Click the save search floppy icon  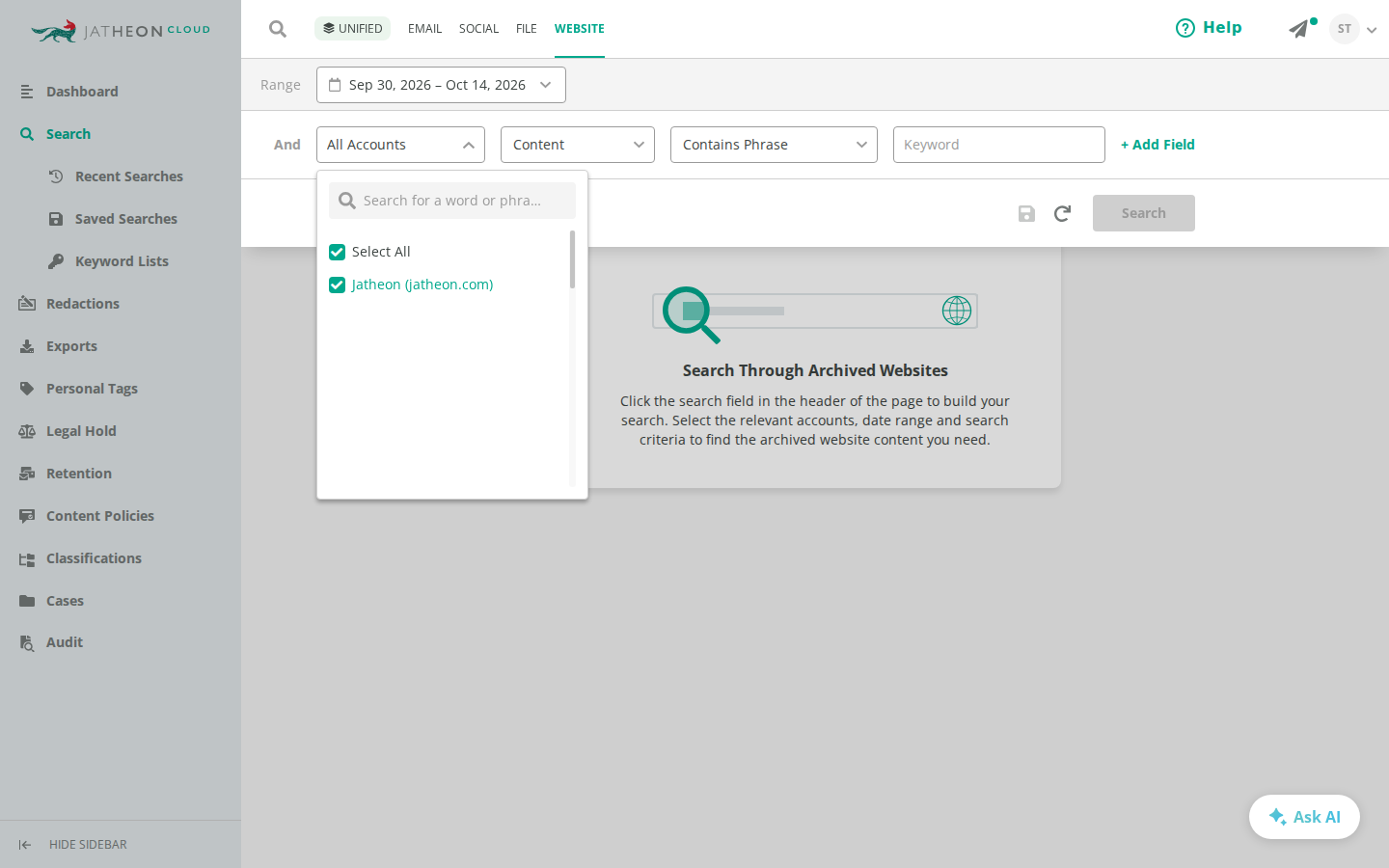tap(1026, 213)
